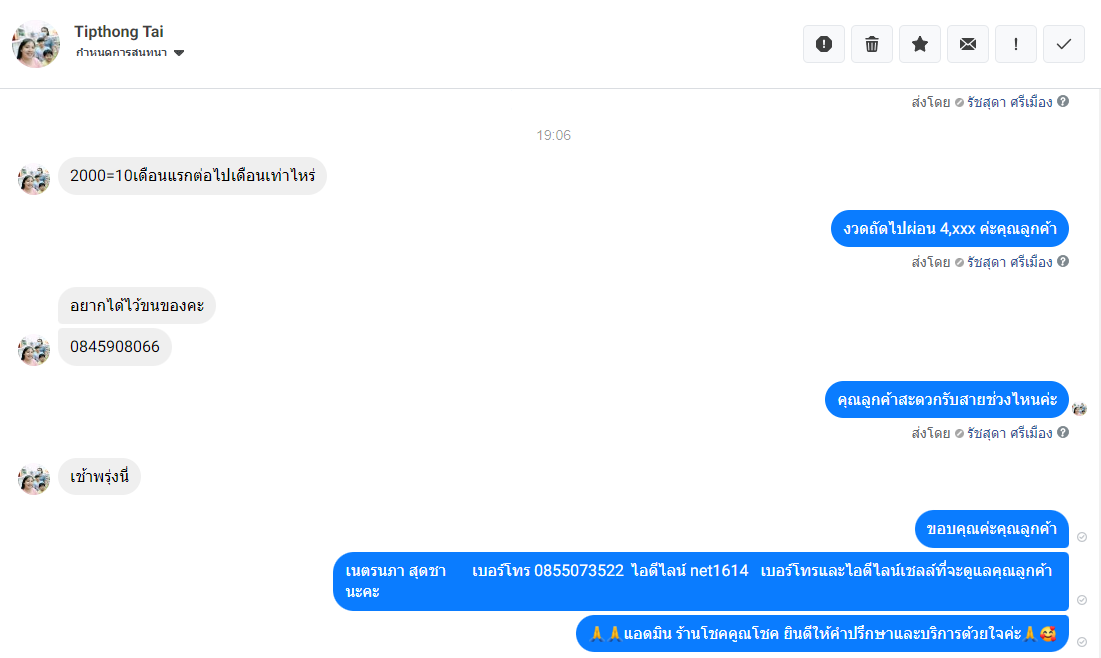Mark conversation as spam with exclamation circle icon

pyautogui.click(x=824, y=44)
